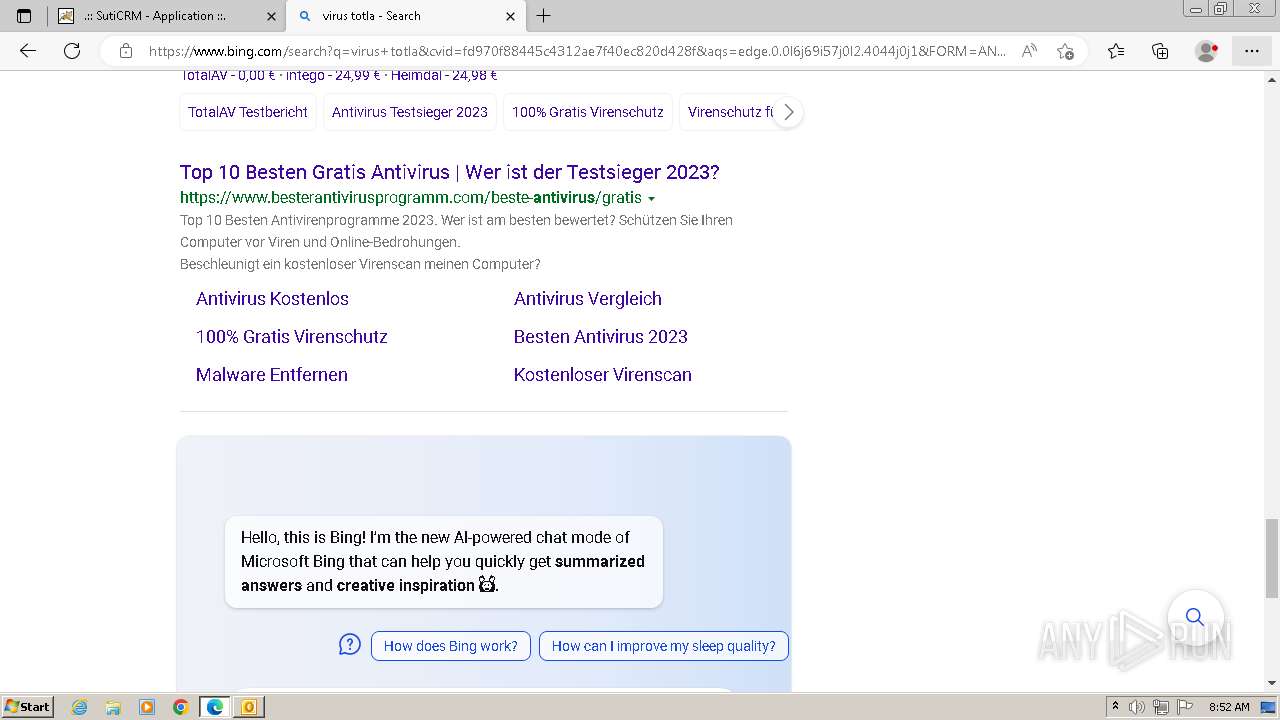Open the Besten Antivirus 2023 sitelink
This screenshot has width=1280, height=720.
[601, 337]
